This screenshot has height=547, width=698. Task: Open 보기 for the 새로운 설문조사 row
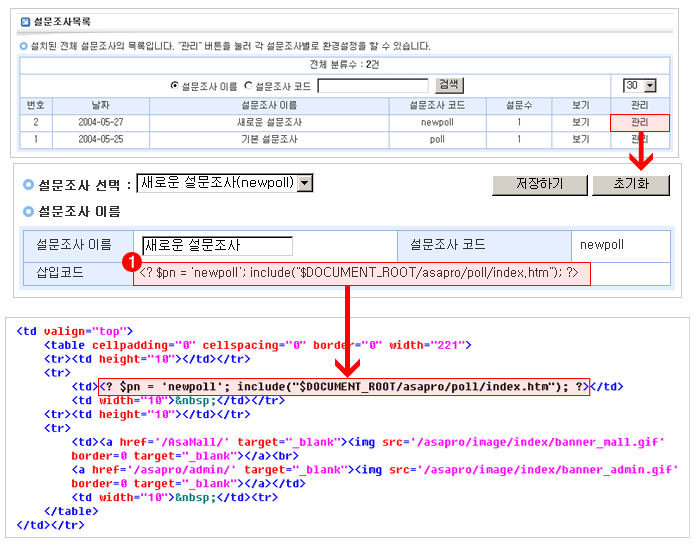(x=580, y=123)
